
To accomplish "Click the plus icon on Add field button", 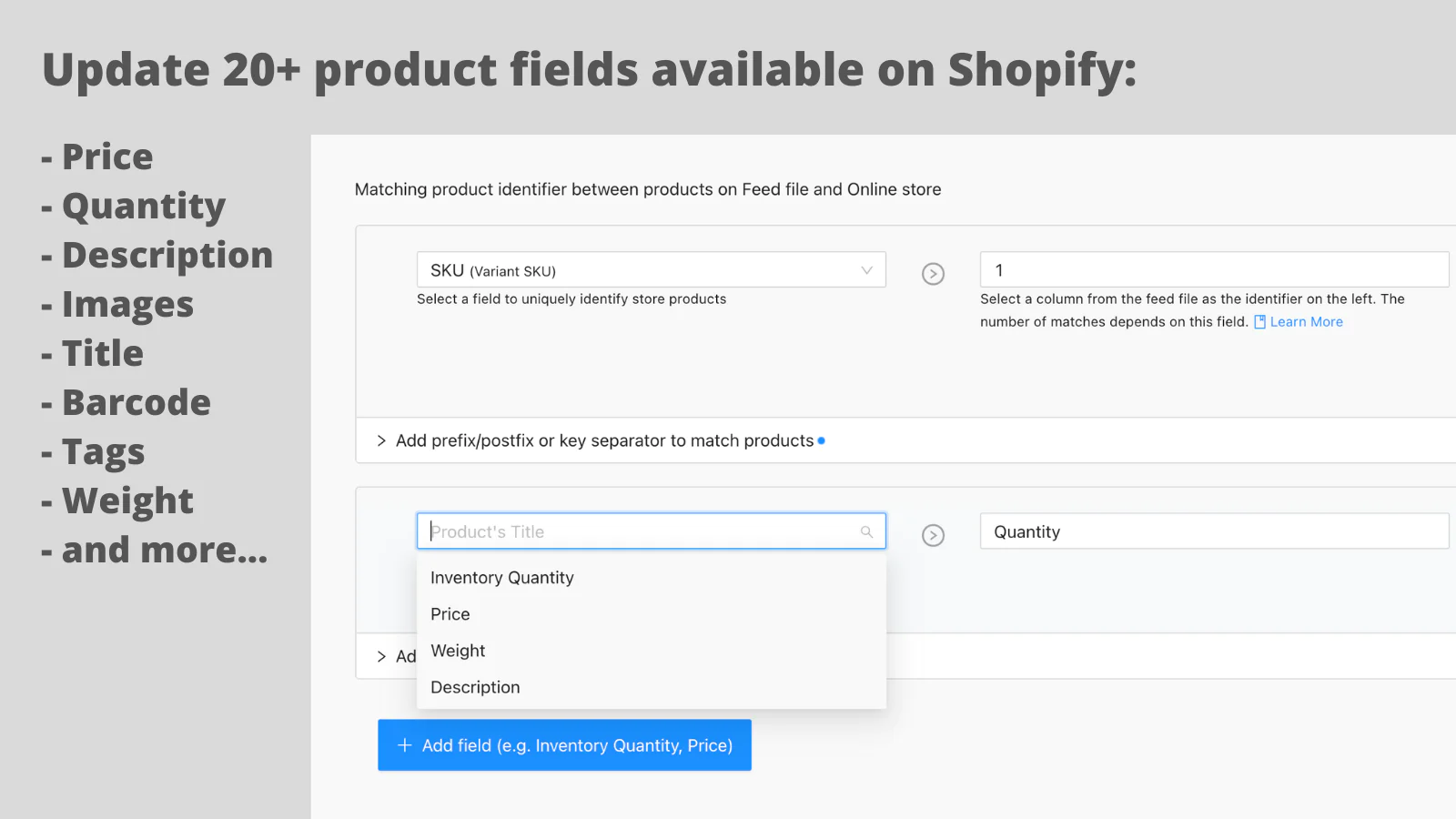I will click(x=405, y=745).
